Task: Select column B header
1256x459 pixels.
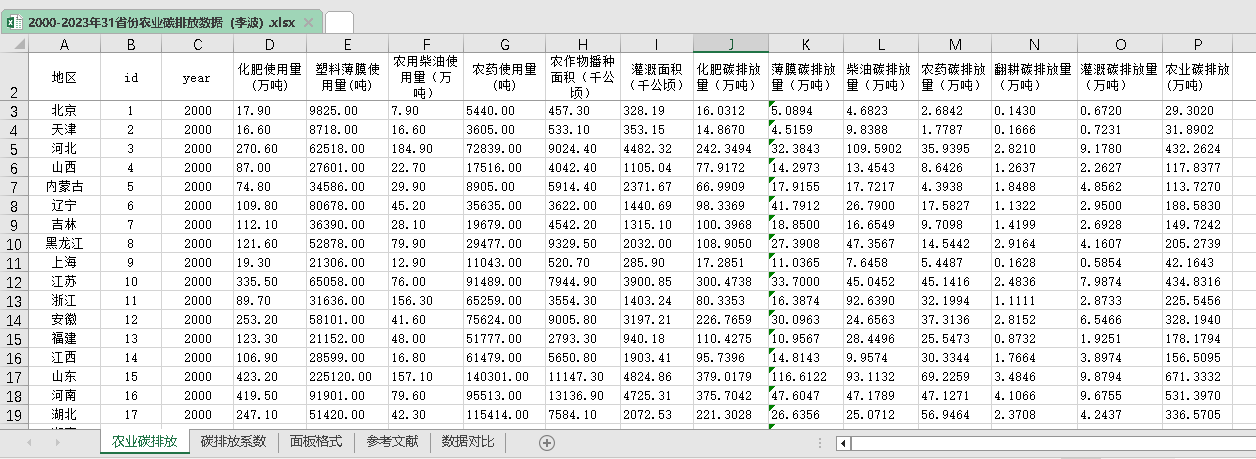Action: point(131,44)
